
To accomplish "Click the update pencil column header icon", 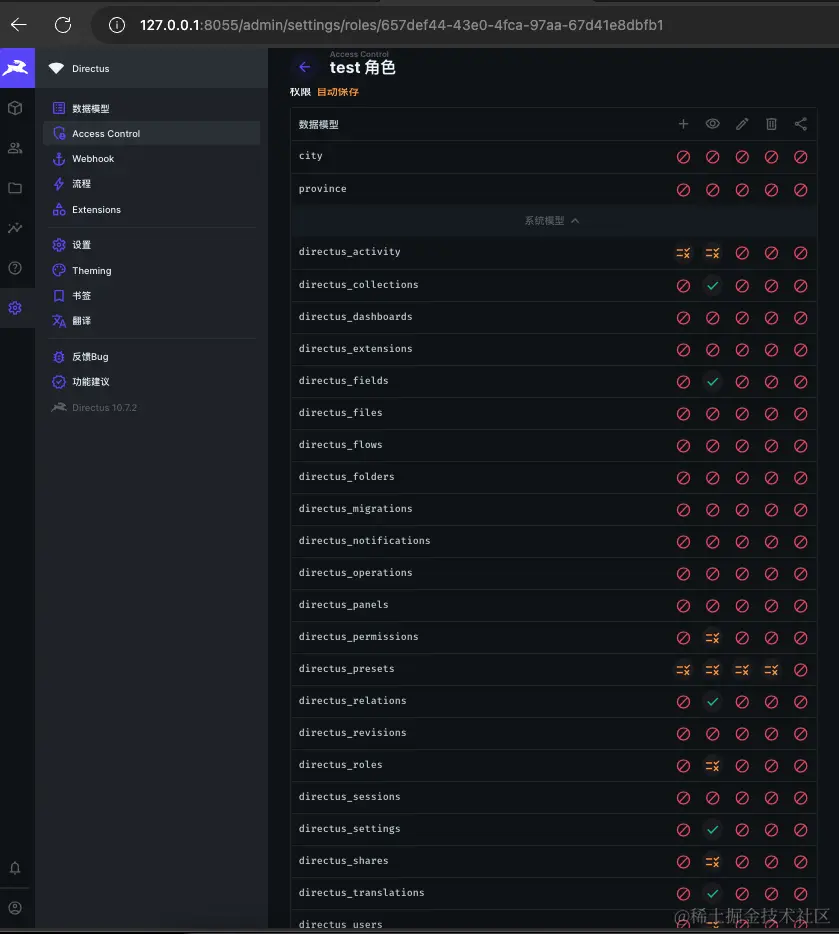I will pyautogui.click(x=741, y=124).
